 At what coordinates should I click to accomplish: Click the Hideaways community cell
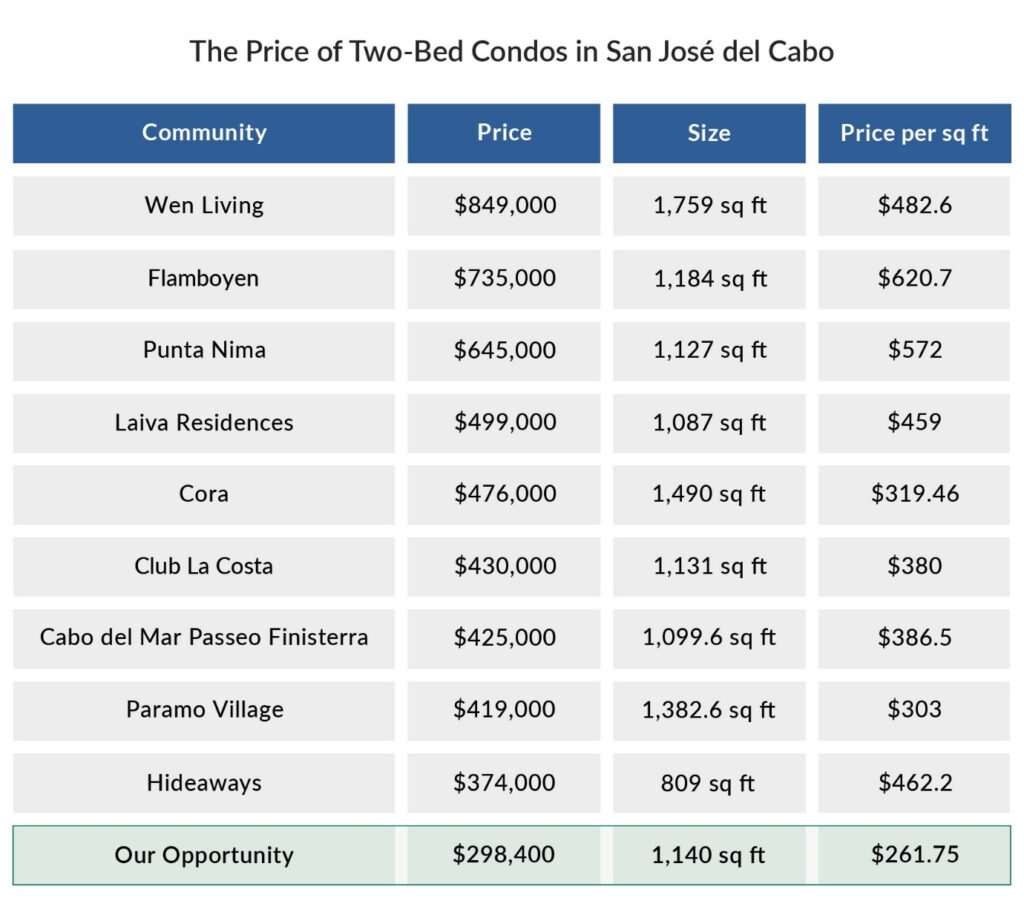point(204,782)
